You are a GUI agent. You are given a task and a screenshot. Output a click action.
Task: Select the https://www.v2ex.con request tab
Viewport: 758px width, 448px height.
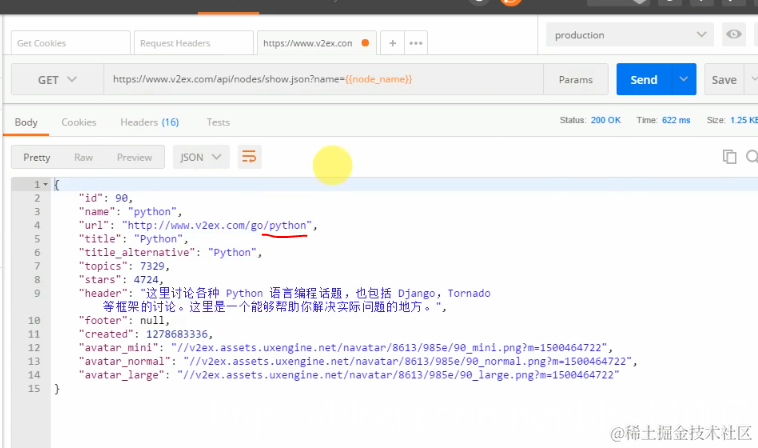pos(317,43)
